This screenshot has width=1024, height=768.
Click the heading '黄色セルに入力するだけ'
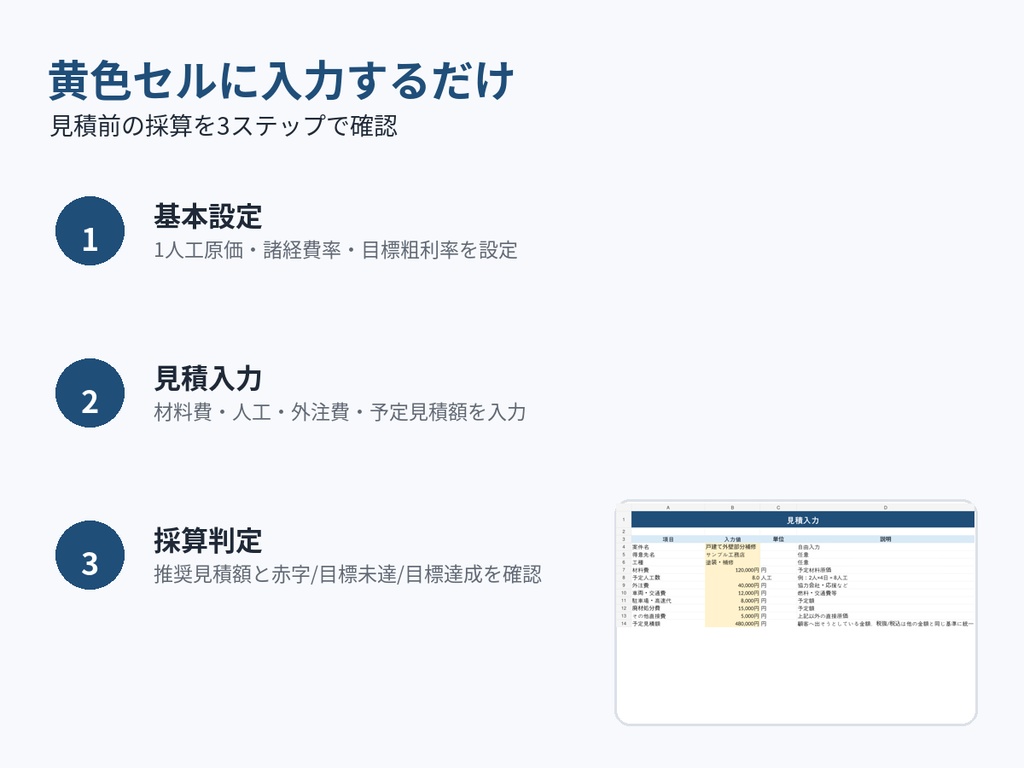coord(281,81)
